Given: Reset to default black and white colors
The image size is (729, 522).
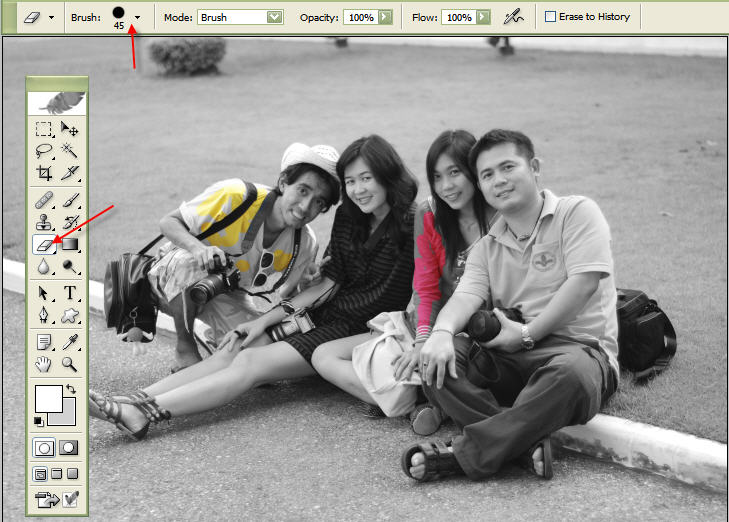Looking at the screenshot, I should click(39, 422).
